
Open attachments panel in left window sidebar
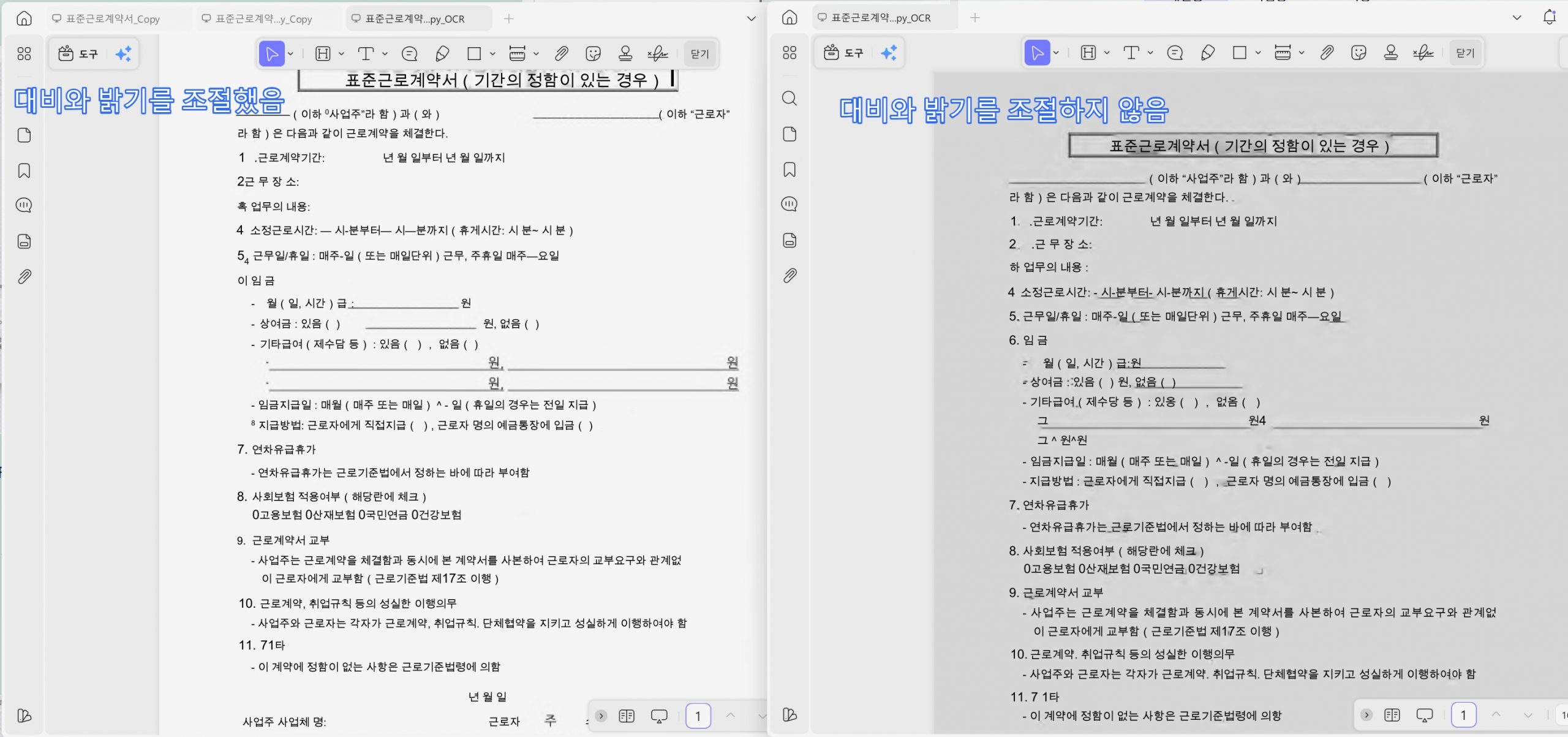pyautogui.click(x=24, y=277)
